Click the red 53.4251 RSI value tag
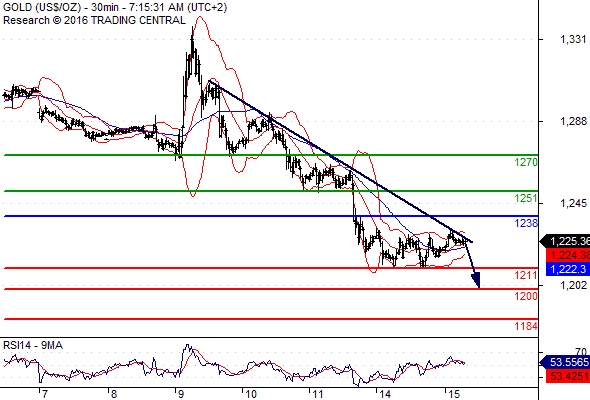 [x=568, y=376]
